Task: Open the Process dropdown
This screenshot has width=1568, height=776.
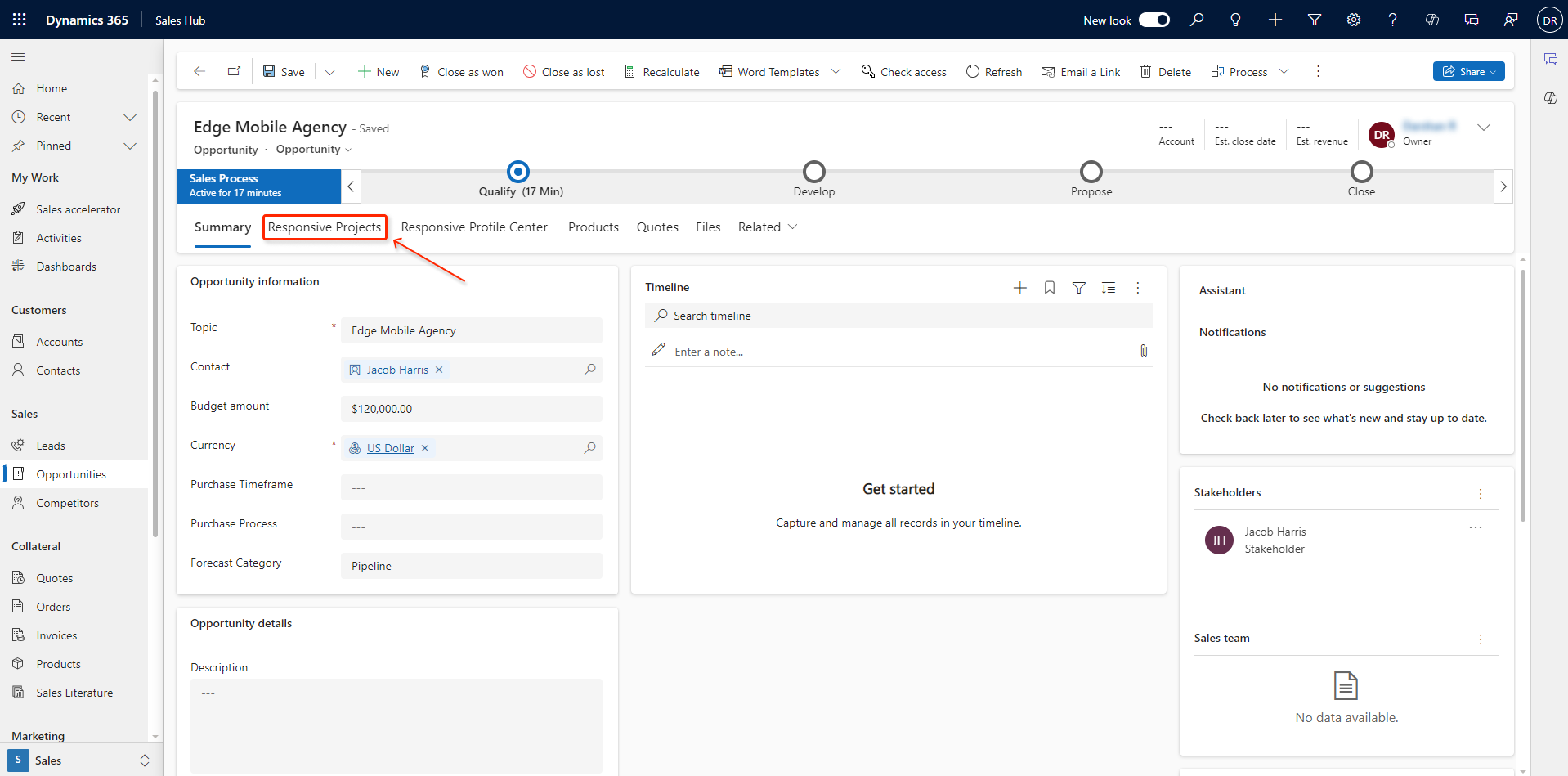Action: pyautogui.click(x=1284, y=71)
